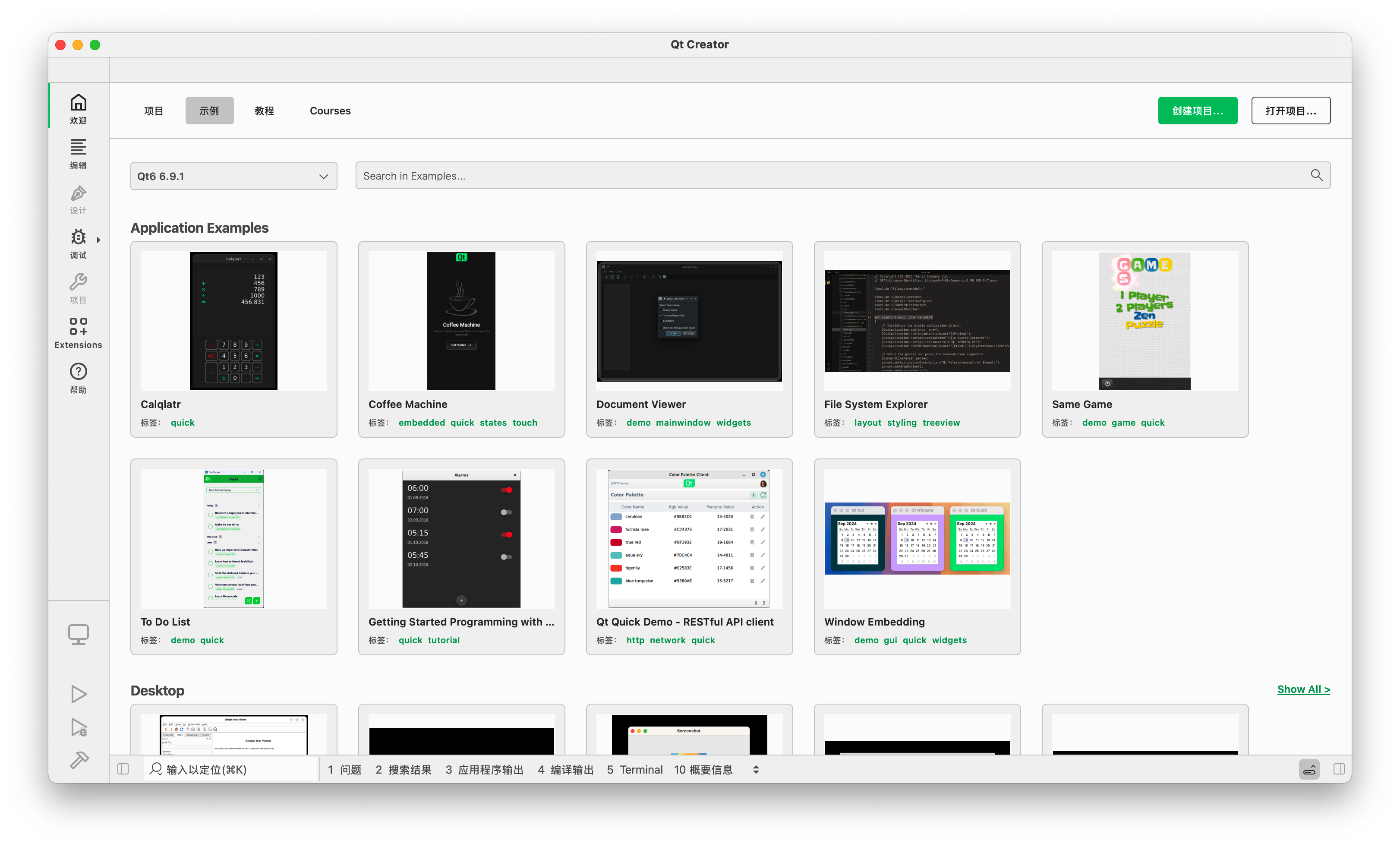The width and height of the screenshot is (1400, 847).
Task: Open the 编译输出 pane
Action: [566, 770]
